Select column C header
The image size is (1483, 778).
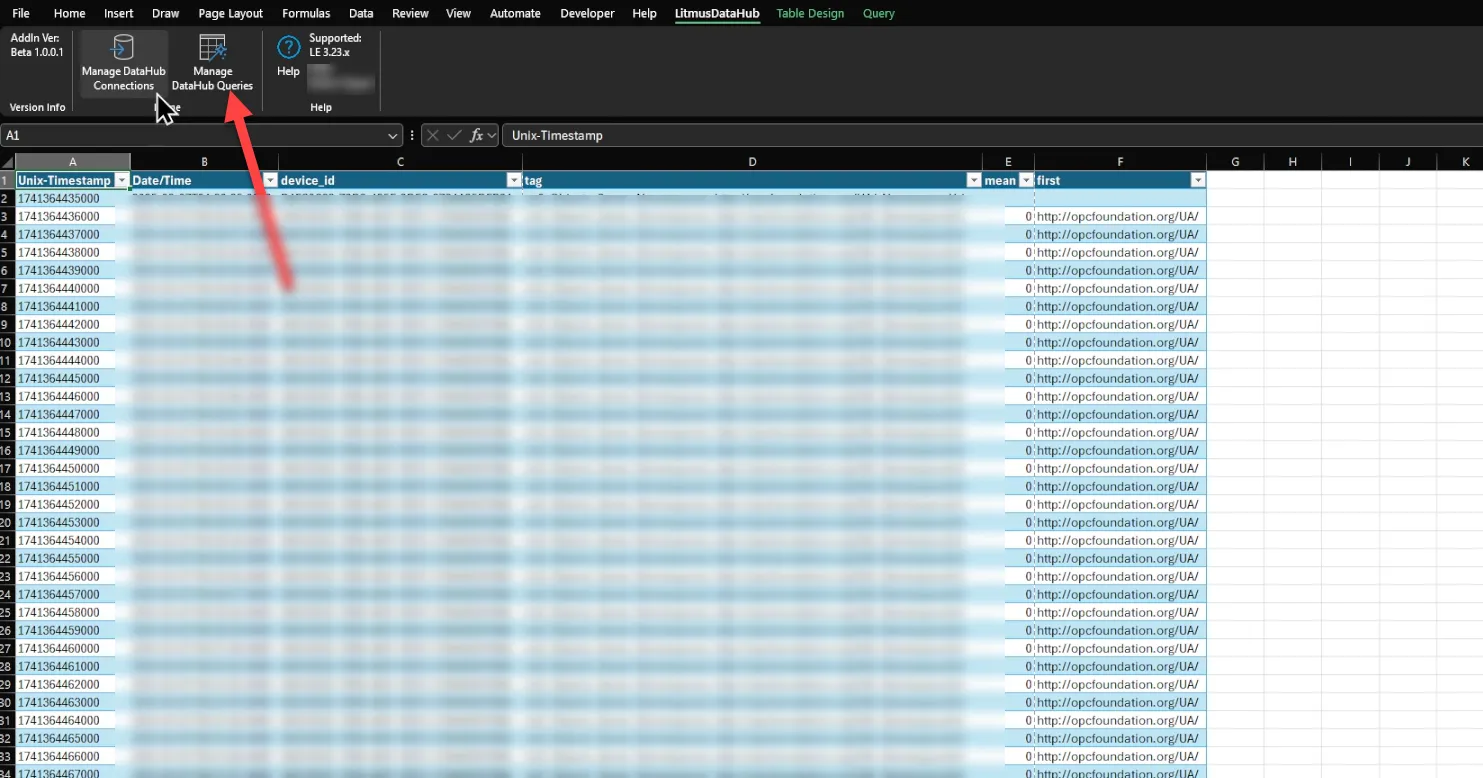400,162
